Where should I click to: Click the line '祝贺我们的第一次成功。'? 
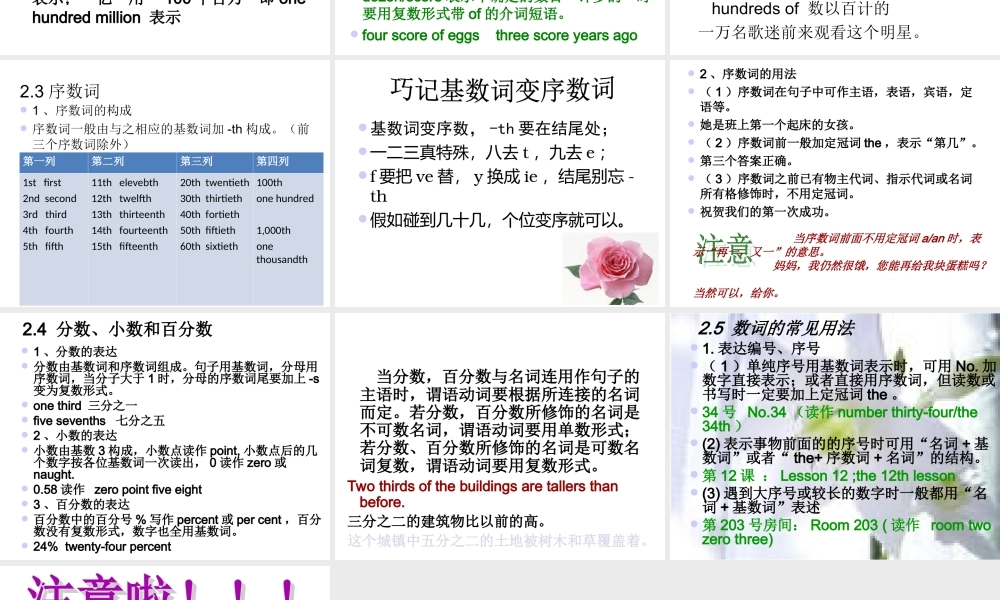765,212
